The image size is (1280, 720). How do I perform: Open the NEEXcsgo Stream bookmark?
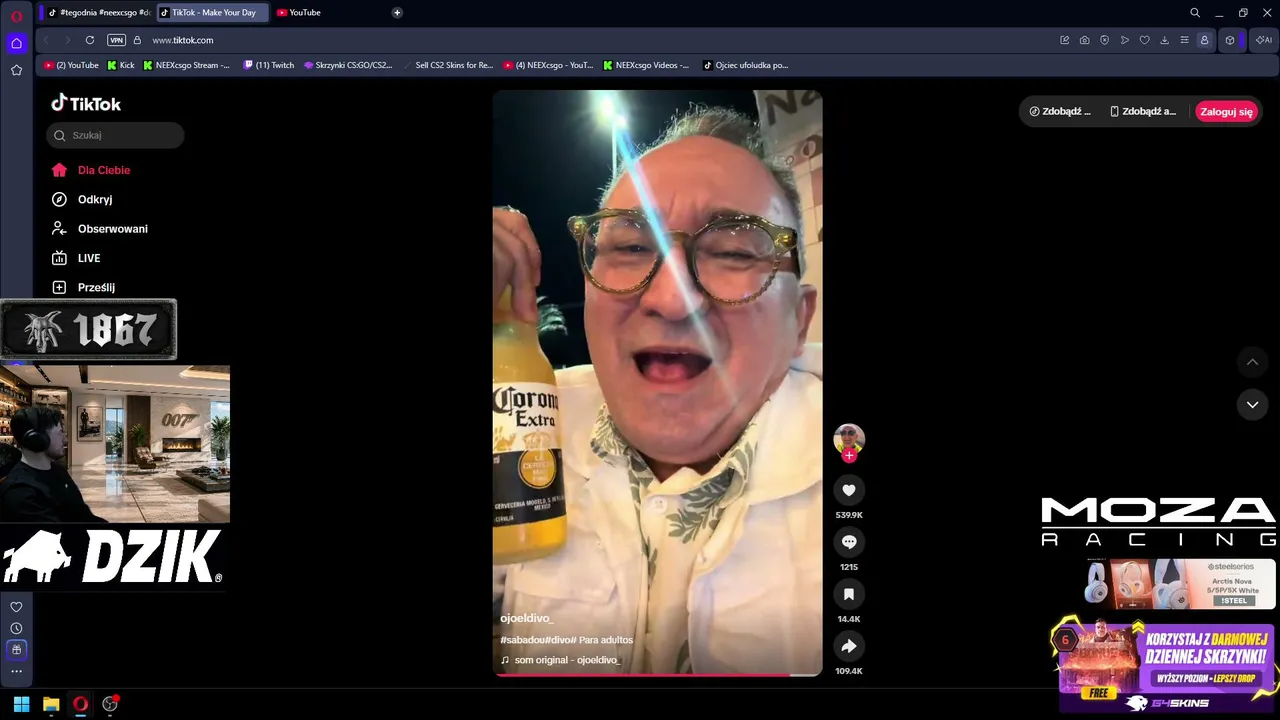point(186,65)
